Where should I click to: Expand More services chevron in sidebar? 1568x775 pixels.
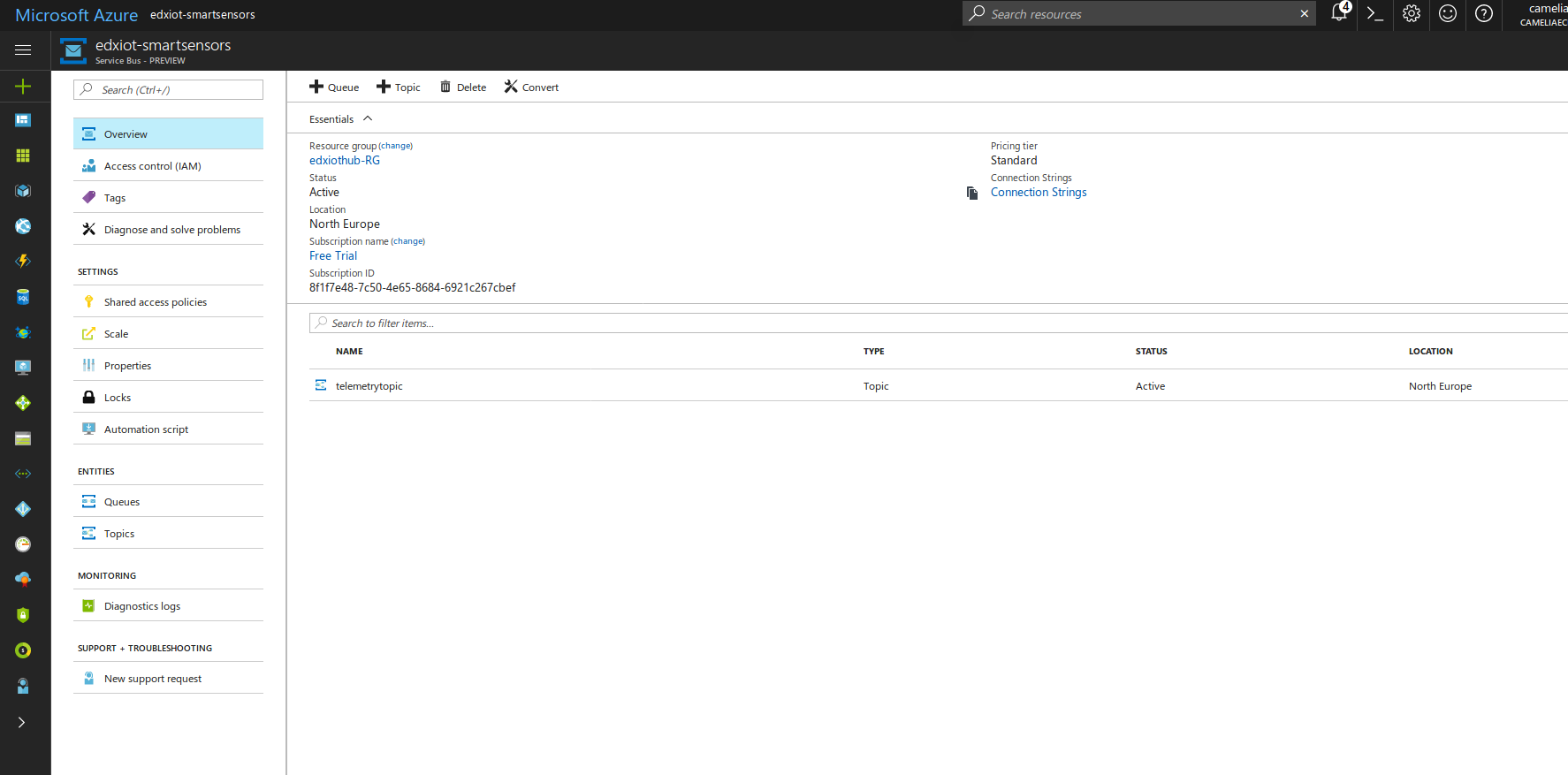[x=22, y=722]
